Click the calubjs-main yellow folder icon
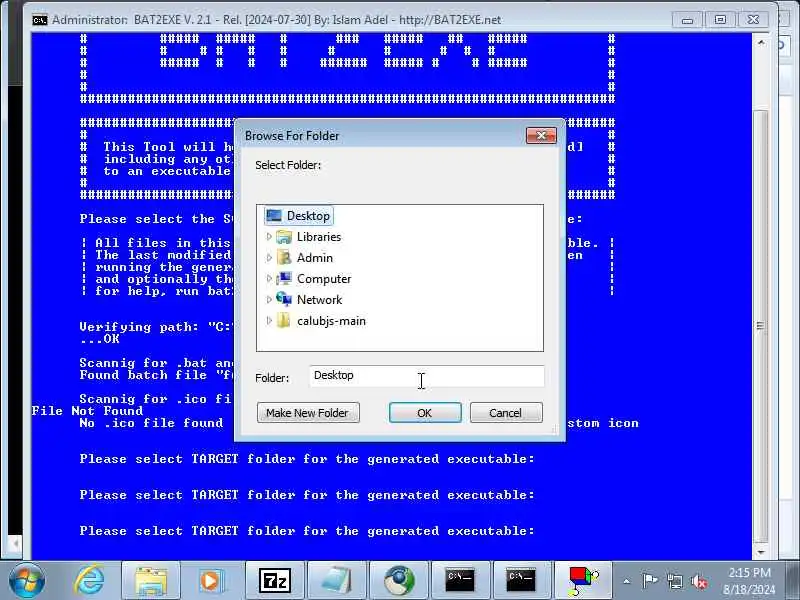The height and width of the screenshot is (600, 800). click(284, 320)
